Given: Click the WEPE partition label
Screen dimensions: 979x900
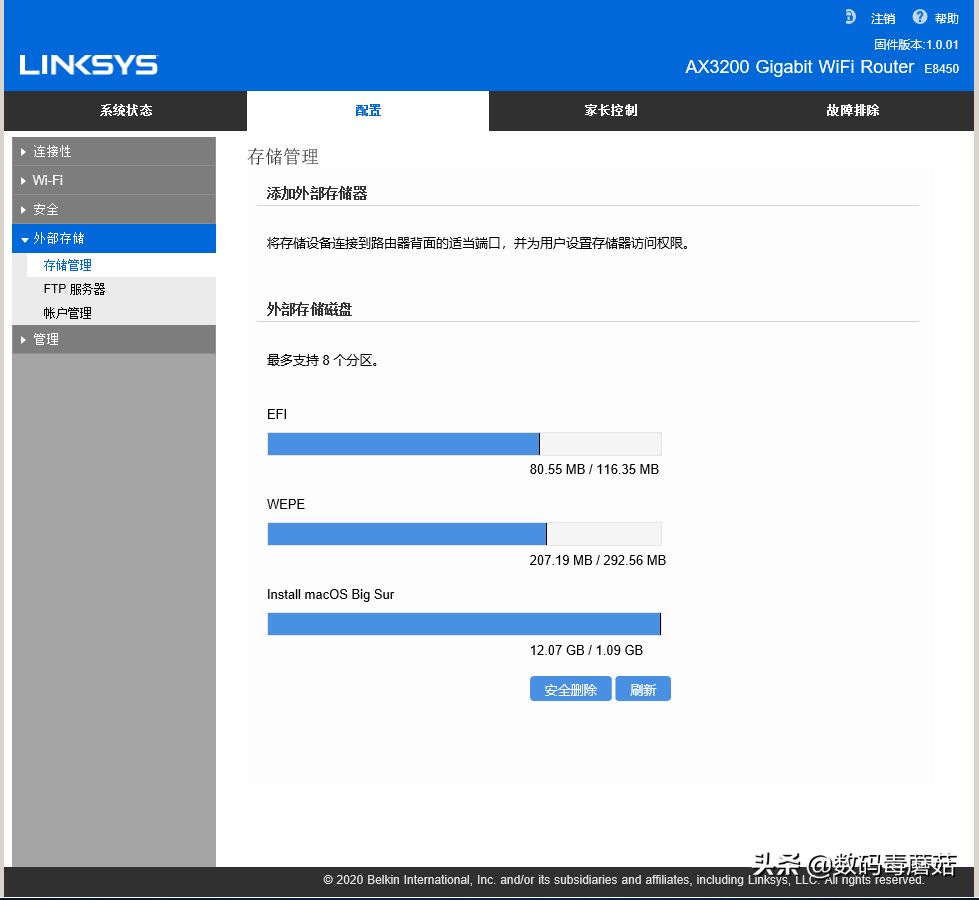Looking at the screenshot, I should pos(285,504).
